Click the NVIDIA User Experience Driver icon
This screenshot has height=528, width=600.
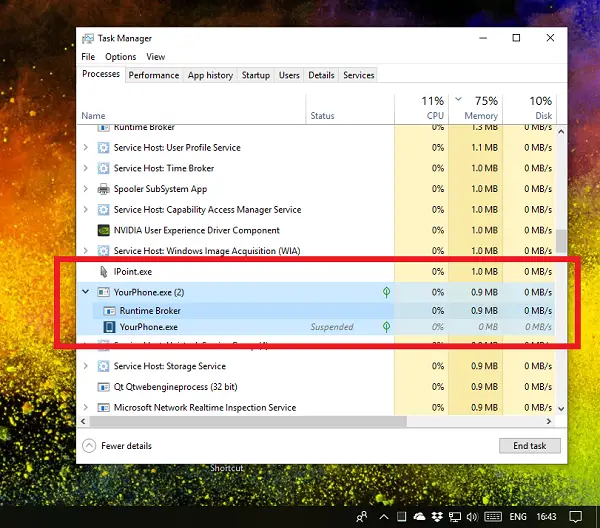coord(103,230)
